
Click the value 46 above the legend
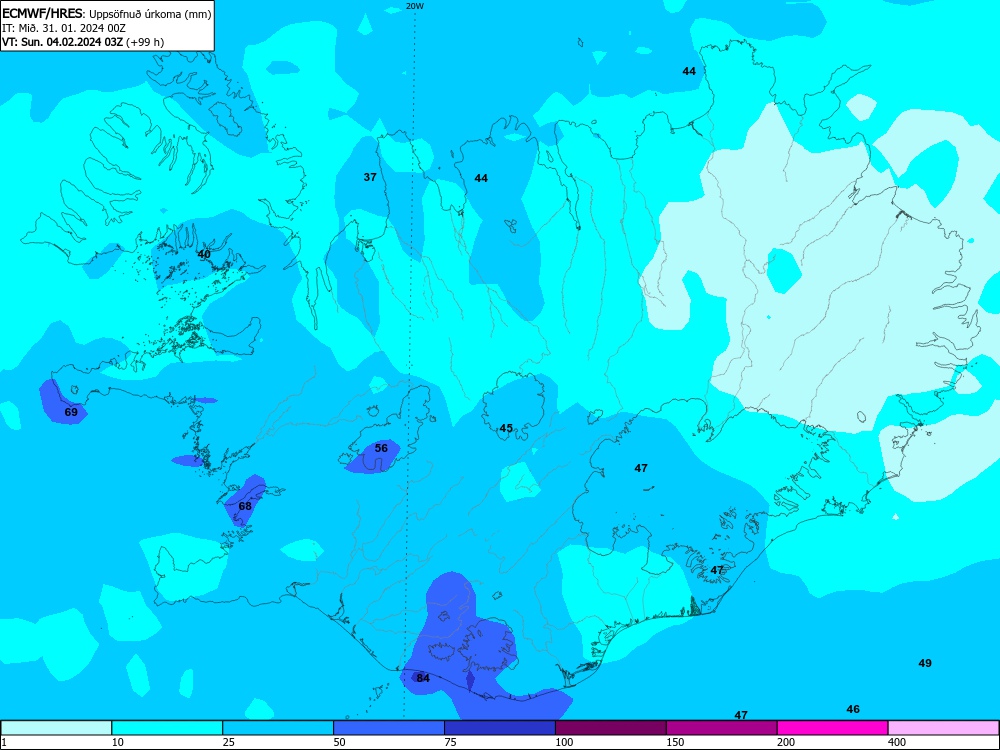click(853, 709)
